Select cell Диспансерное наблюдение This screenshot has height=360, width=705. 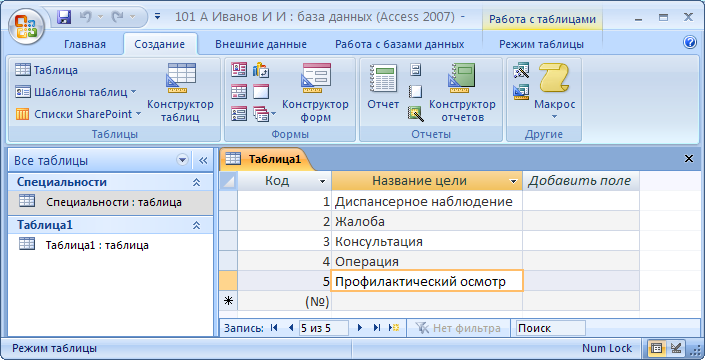427,201
